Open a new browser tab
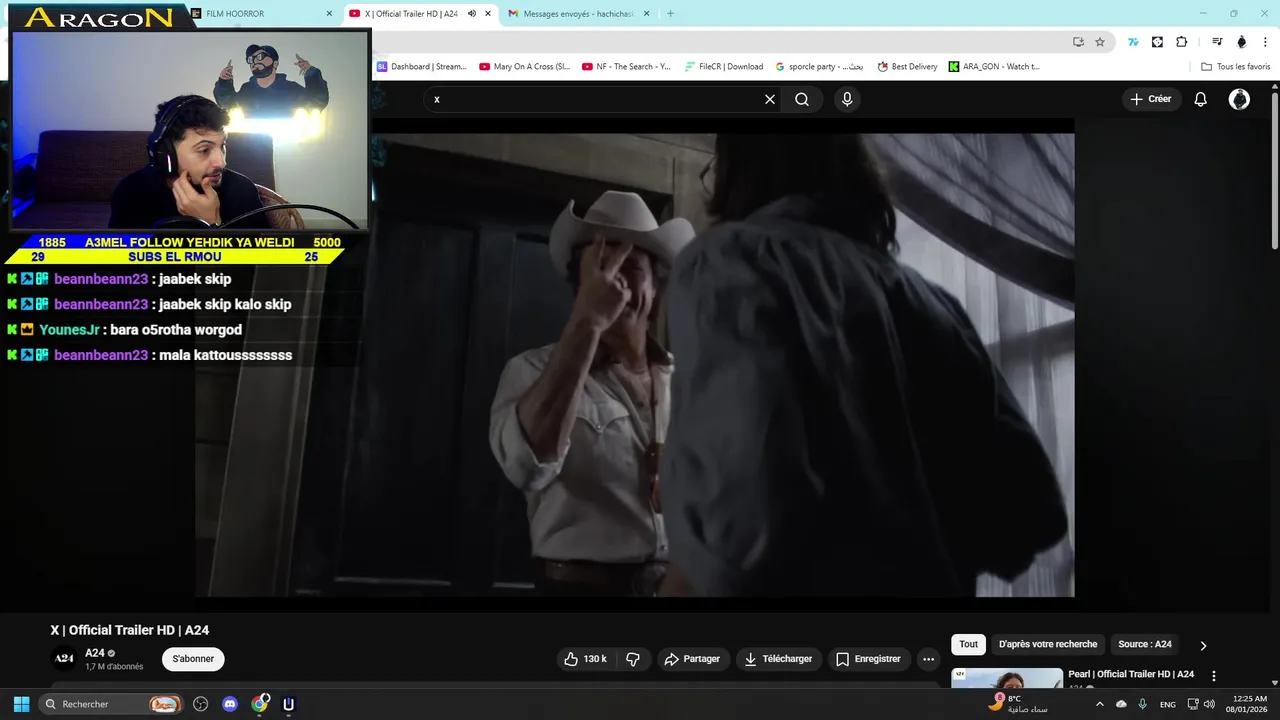 tap(670, 14)
